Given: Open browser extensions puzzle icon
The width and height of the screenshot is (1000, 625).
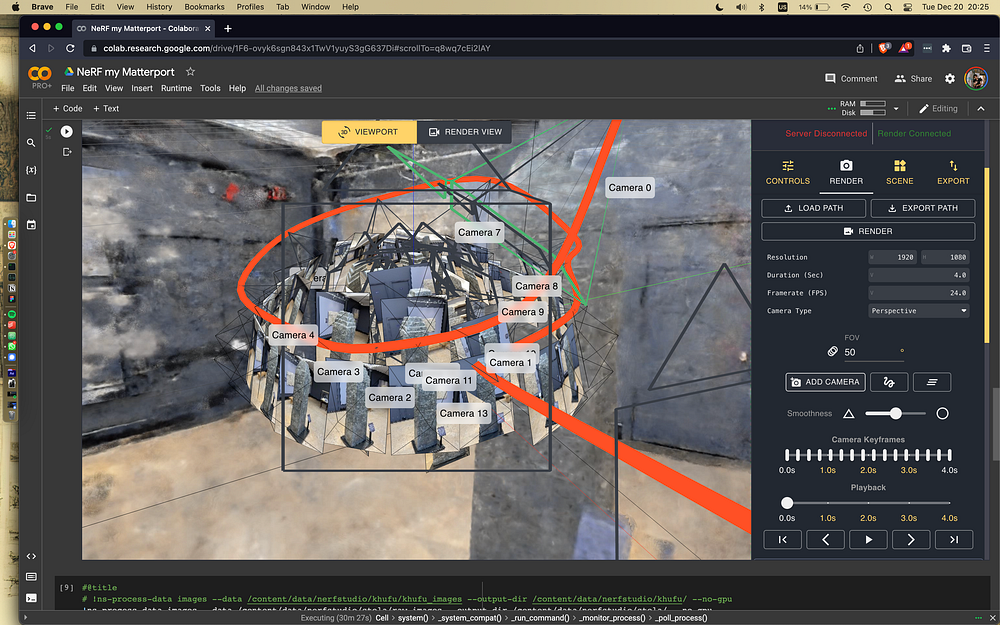Looking at the screenshot, I should [946, 48].
